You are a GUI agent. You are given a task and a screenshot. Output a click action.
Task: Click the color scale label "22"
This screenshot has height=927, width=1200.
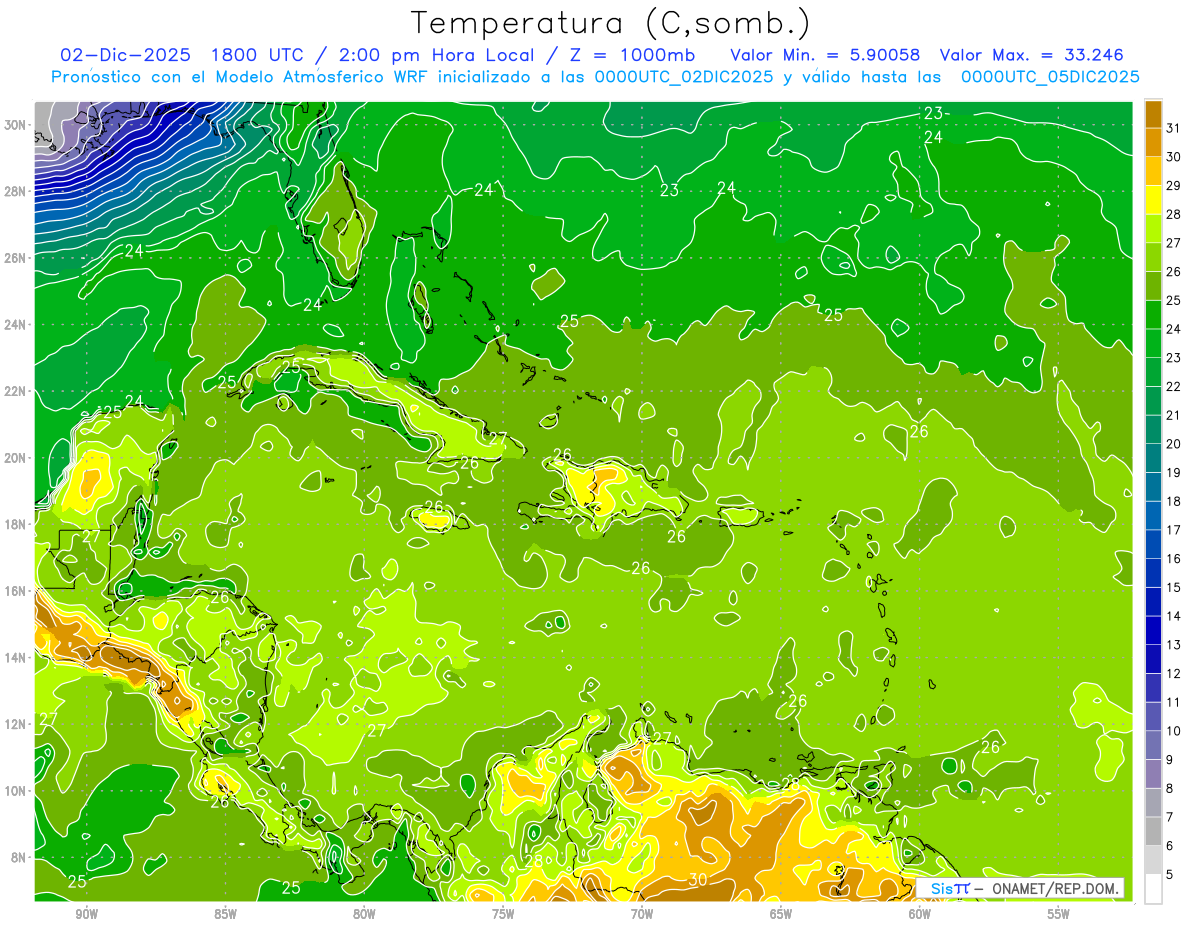click(x=1173, y=386)
